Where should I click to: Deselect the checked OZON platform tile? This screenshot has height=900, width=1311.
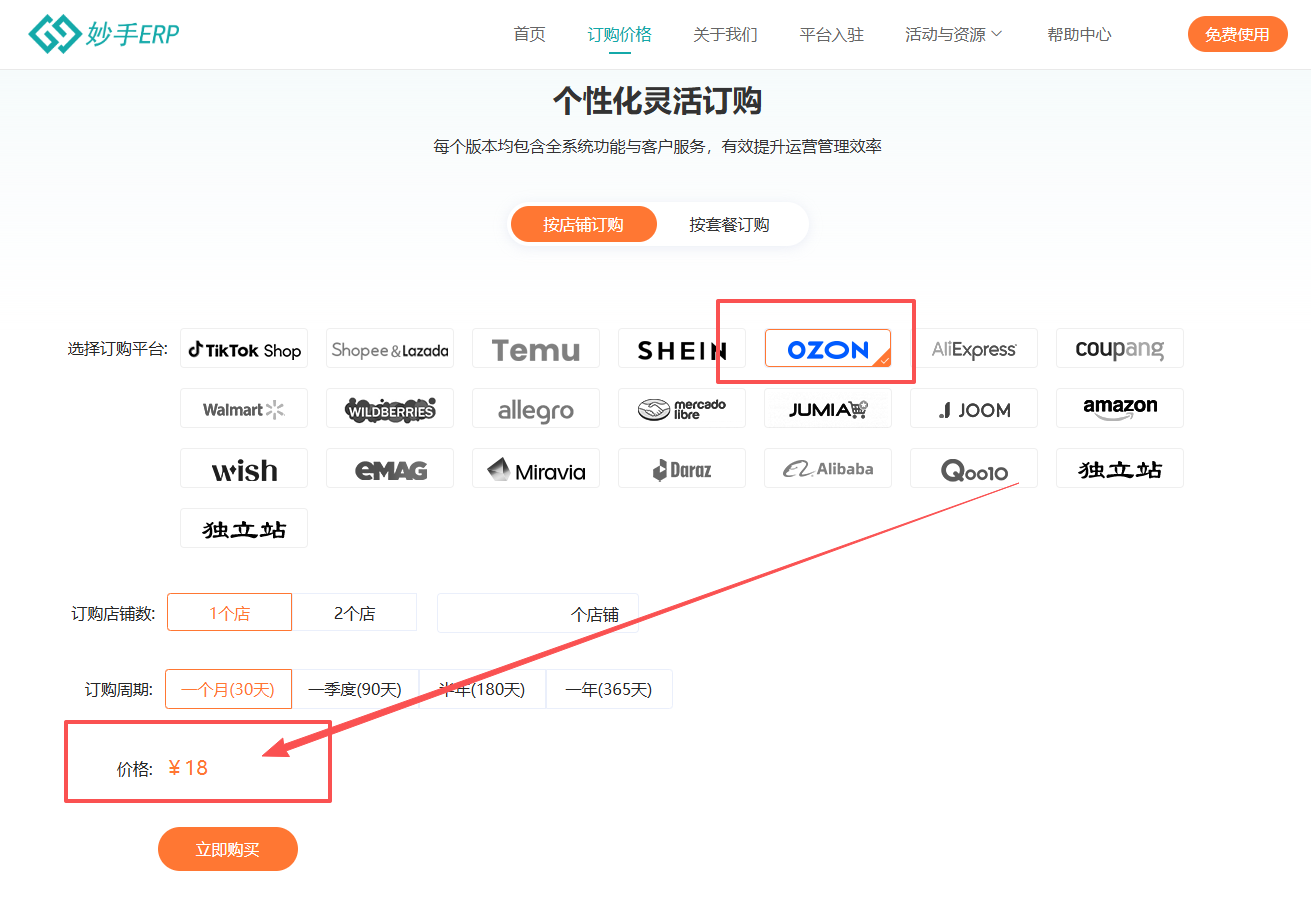pos(827,349)
